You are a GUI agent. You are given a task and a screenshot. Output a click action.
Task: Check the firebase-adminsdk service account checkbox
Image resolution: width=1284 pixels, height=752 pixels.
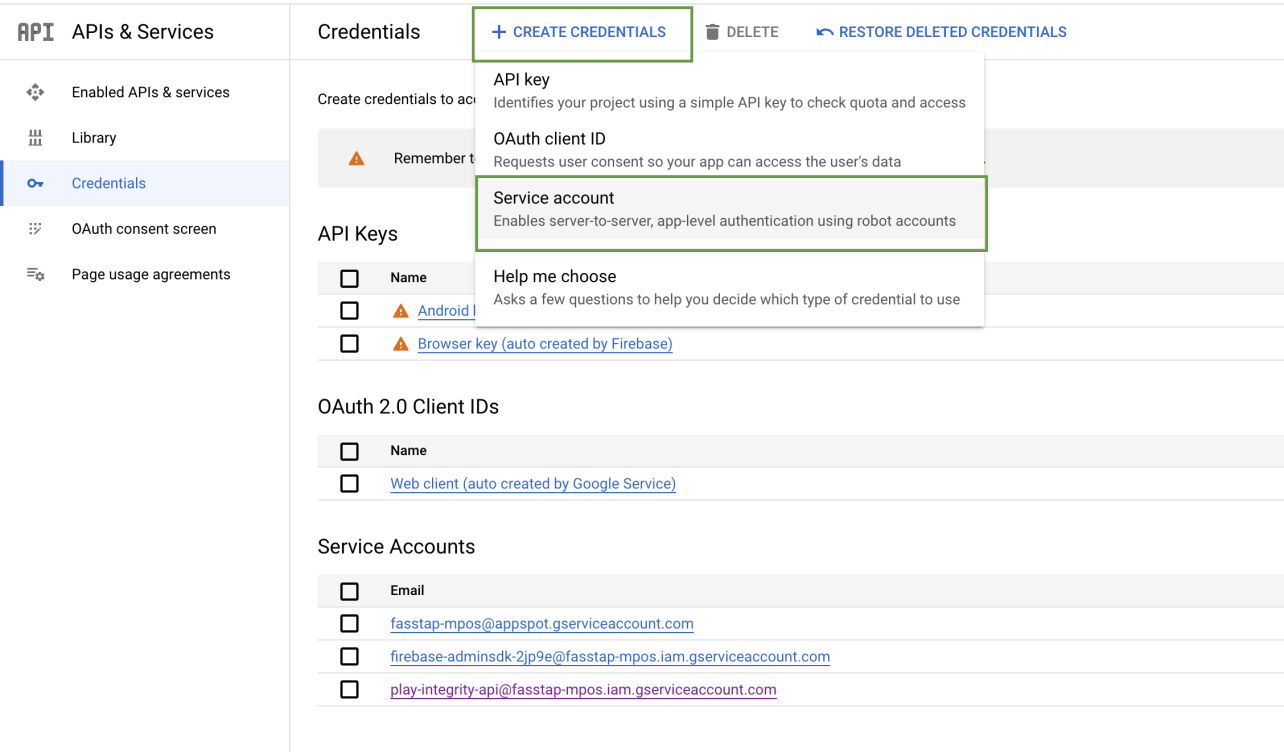point(349,657)
